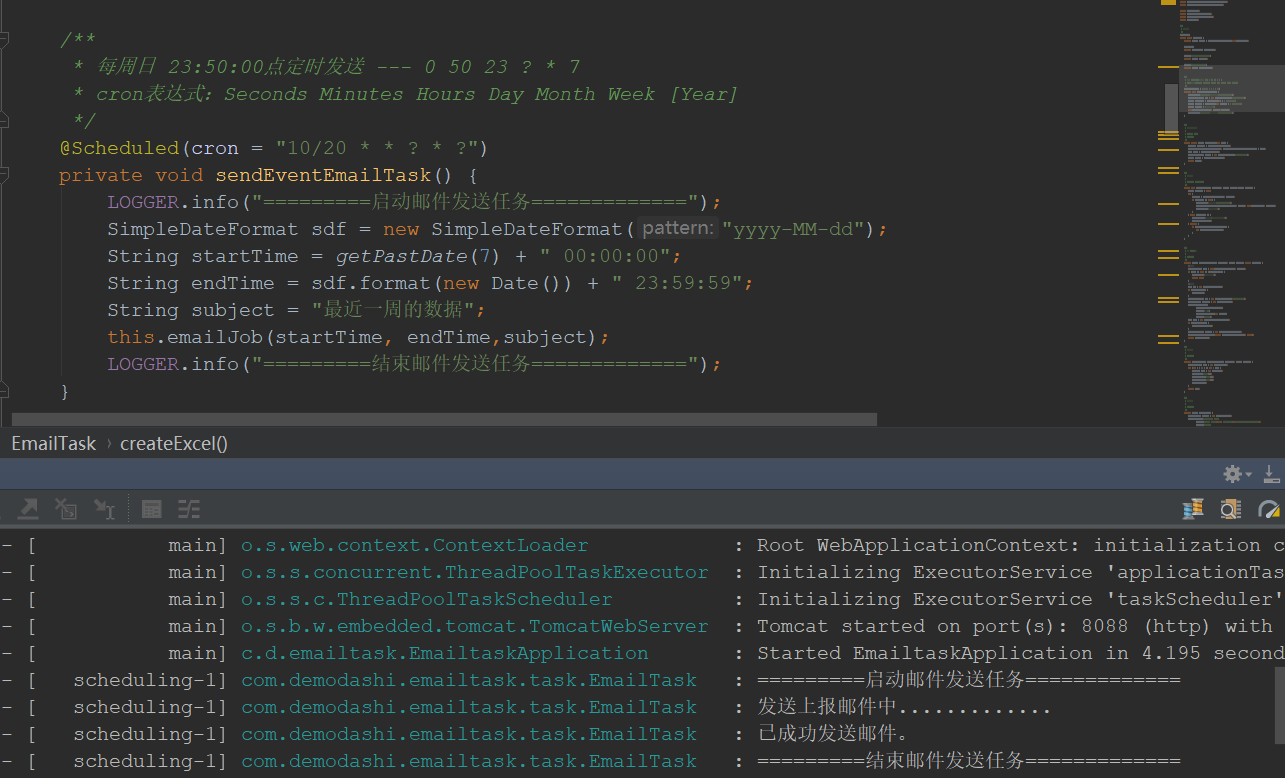This screenshot has width=1285, height=778.
Task: Click the thread dump spools icon above the console
Action: (x=1193, y=509)
